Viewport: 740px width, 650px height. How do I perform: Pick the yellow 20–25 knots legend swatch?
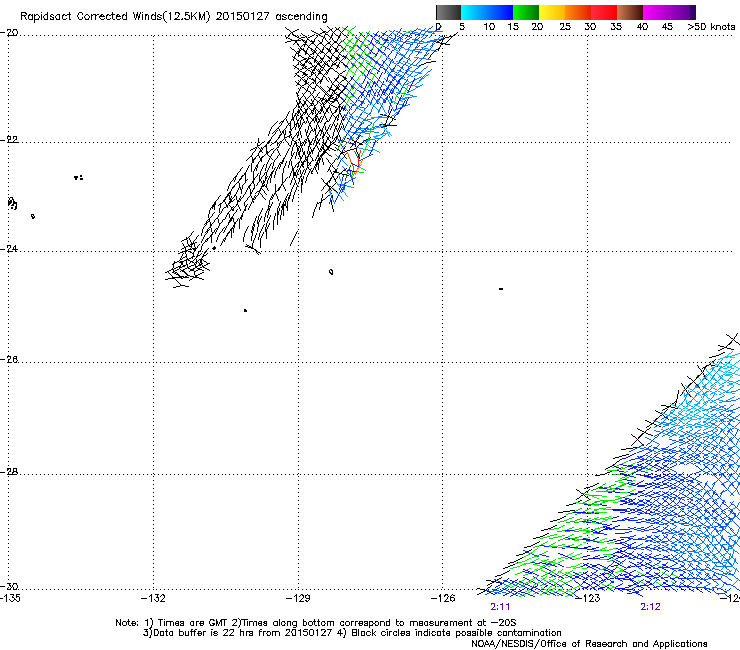552,12
